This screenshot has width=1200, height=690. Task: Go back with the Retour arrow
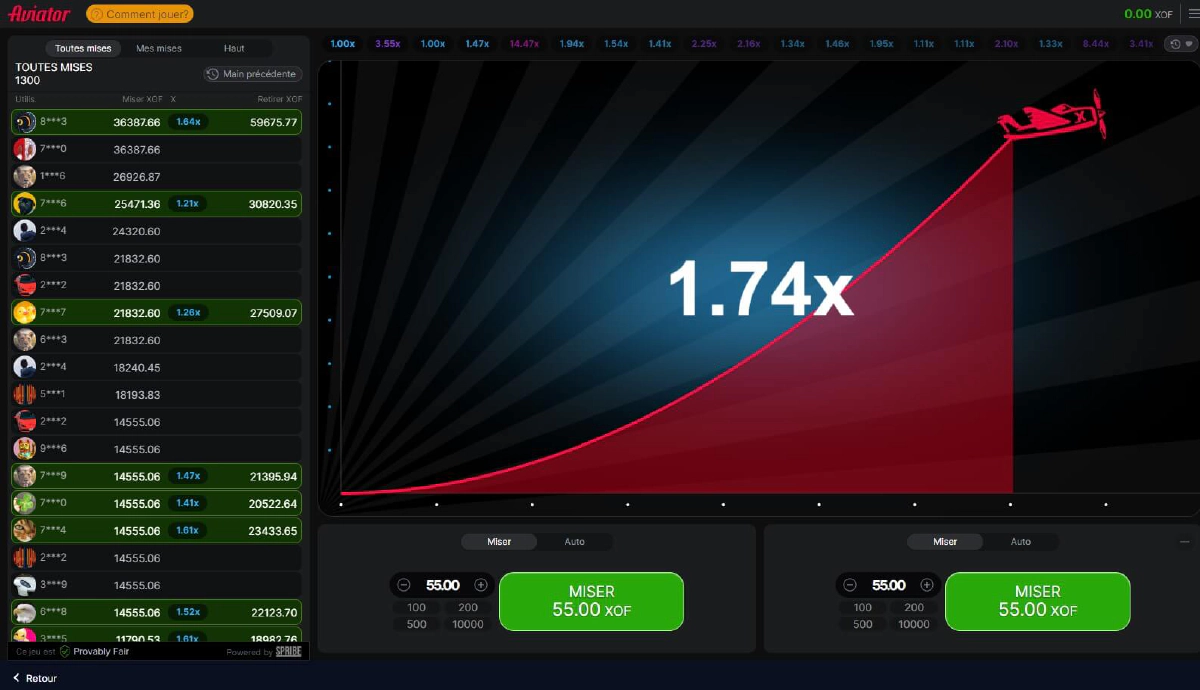[35, 678]
